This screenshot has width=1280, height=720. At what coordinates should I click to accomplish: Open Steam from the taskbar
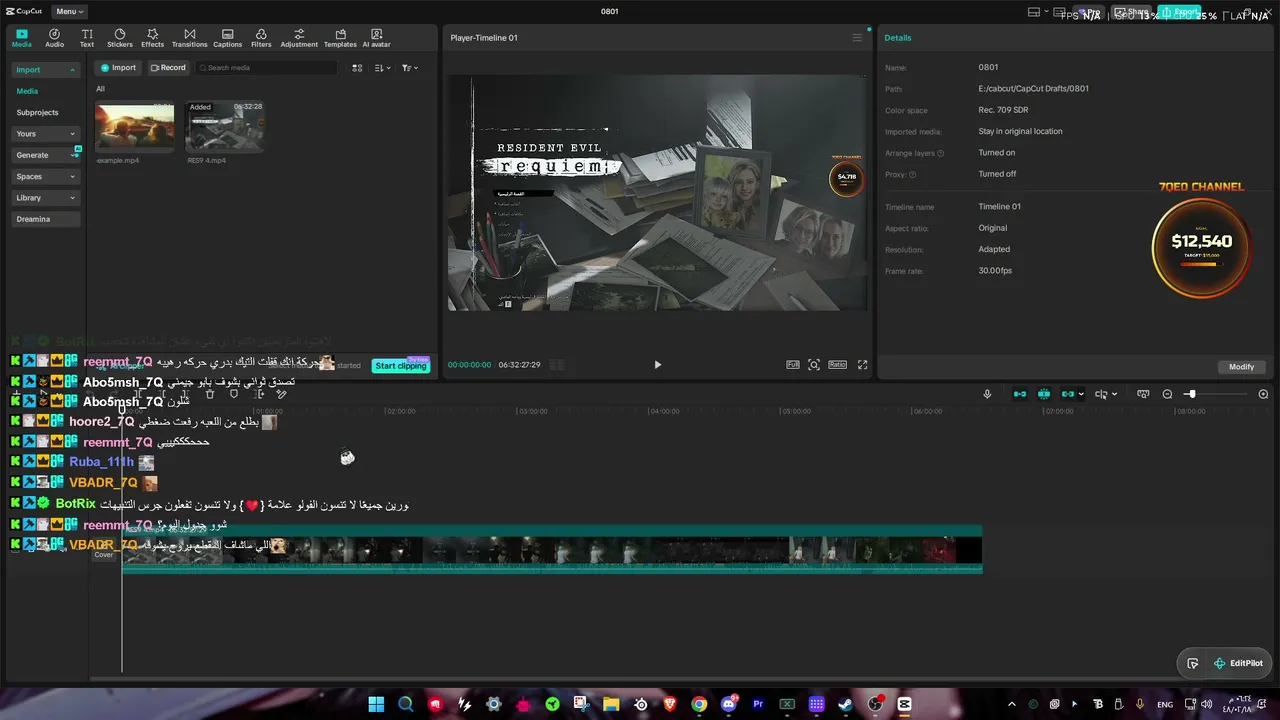click(846, 704)
